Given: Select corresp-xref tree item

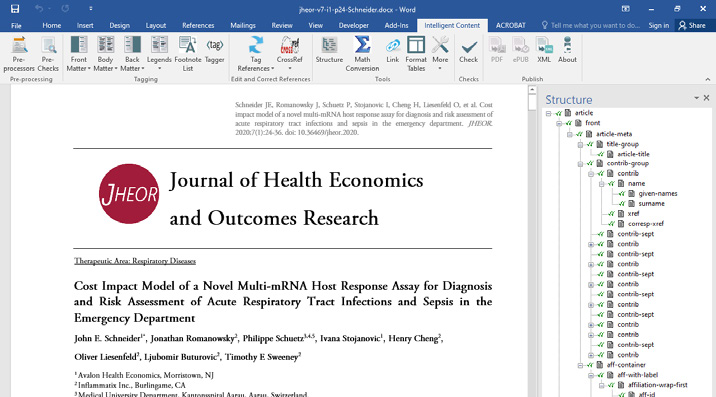Looking at the screenshot, I should point(646,224).
